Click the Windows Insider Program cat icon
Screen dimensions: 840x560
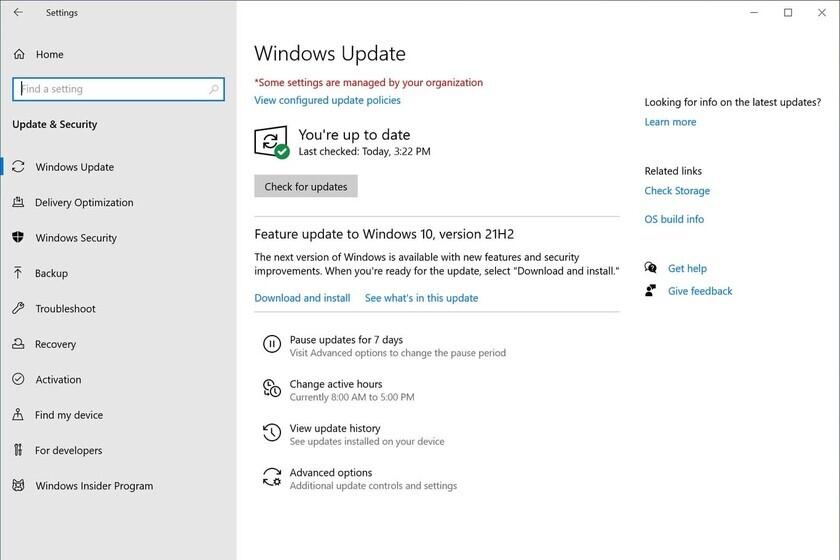point(18,486)
